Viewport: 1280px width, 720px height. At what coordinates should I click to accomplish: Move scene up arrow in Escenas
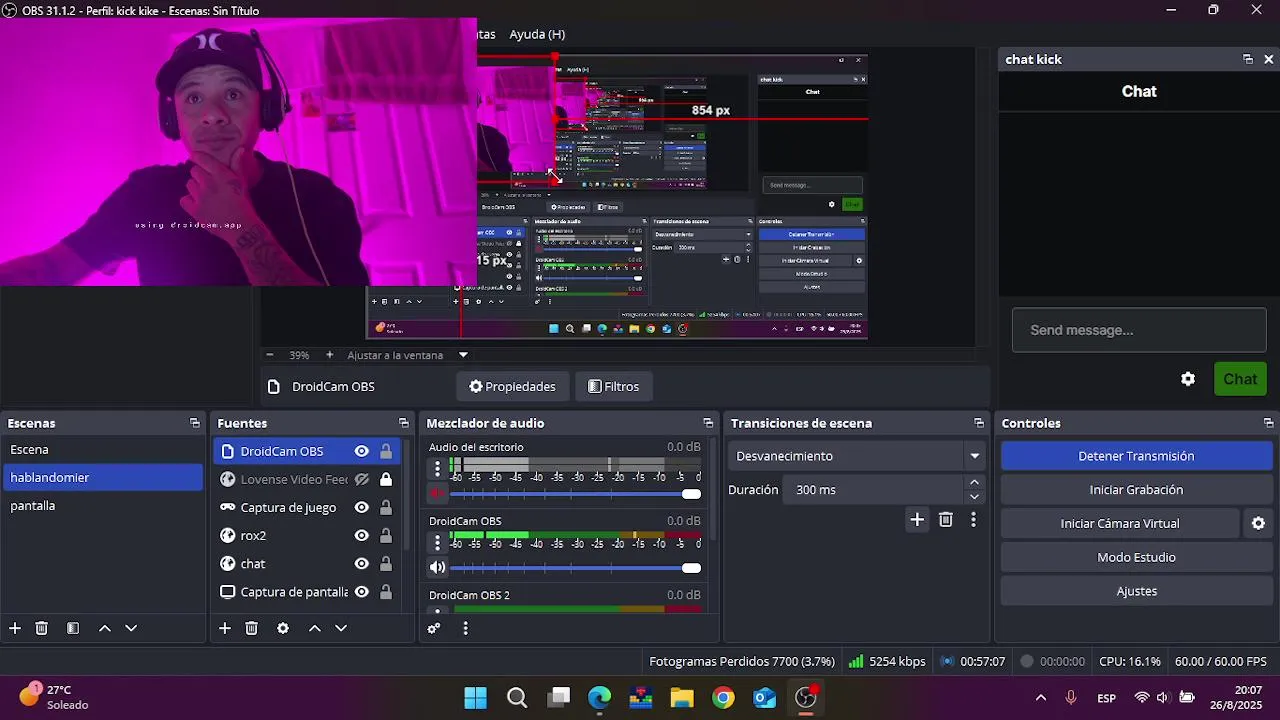tap(104, 628)
